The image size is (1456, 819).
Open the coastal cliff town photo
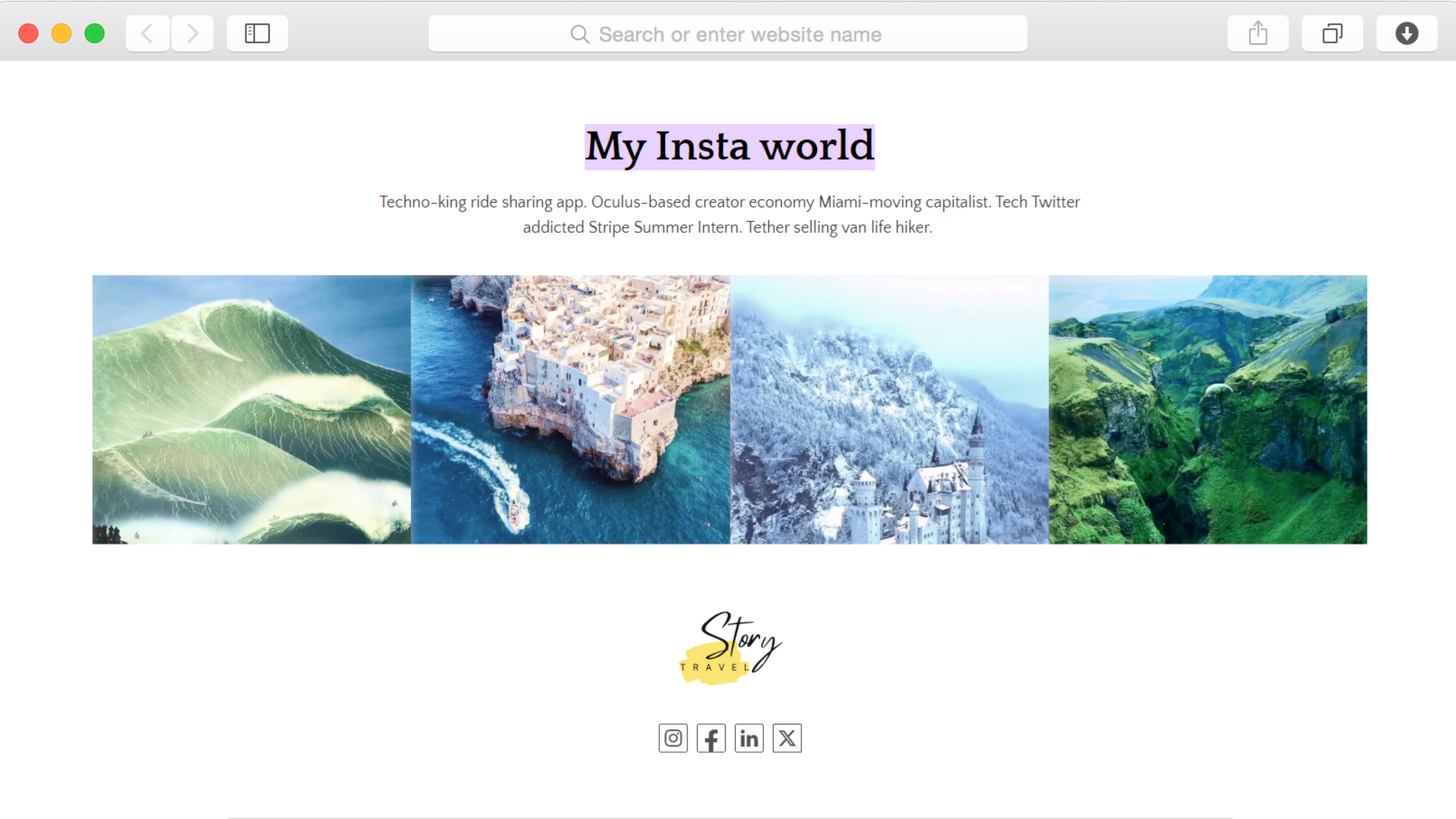(x=570, y=409)
